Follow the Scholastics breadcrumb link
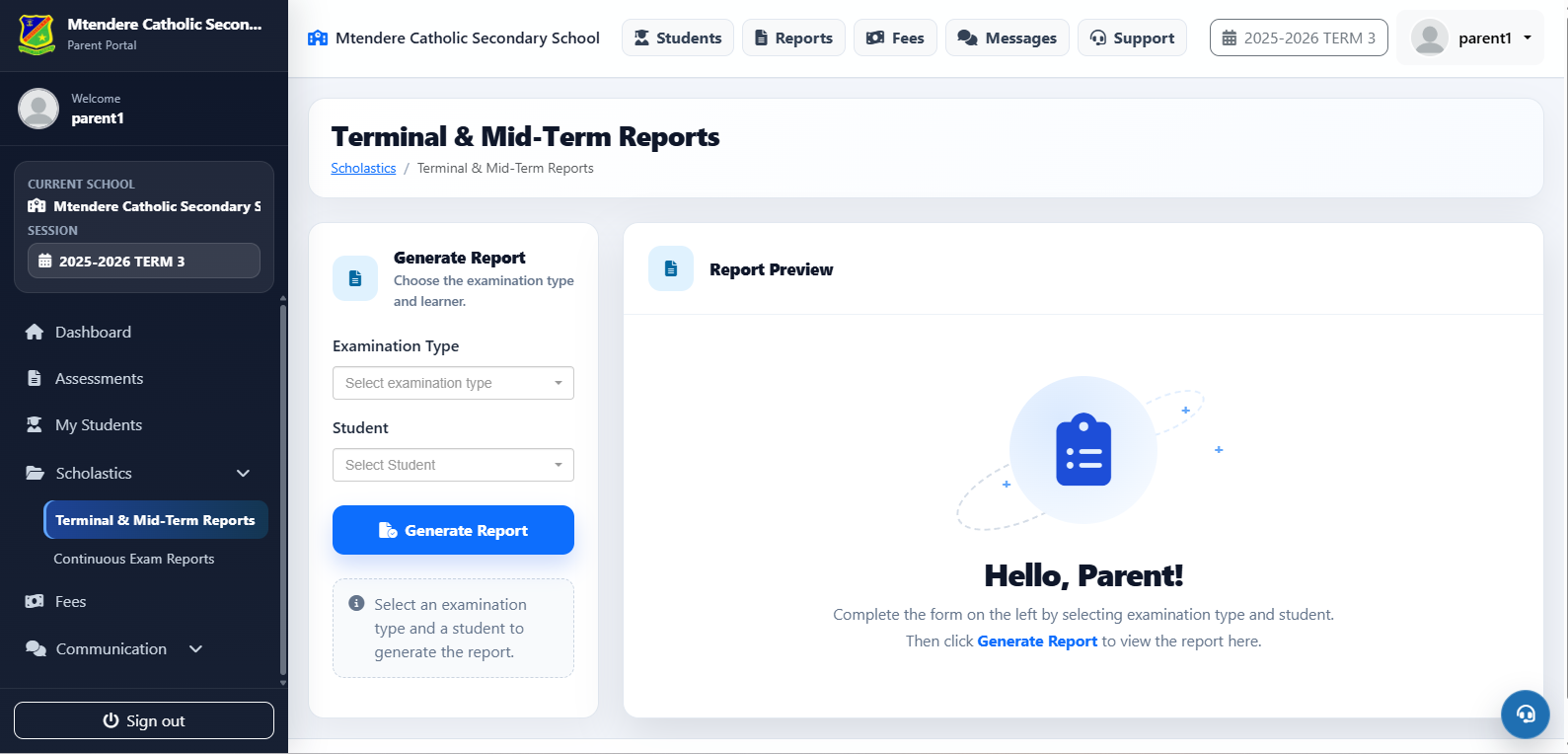The width and height of the screenshot is (1568, 754). pyautogui.click(x=363, y=168)
